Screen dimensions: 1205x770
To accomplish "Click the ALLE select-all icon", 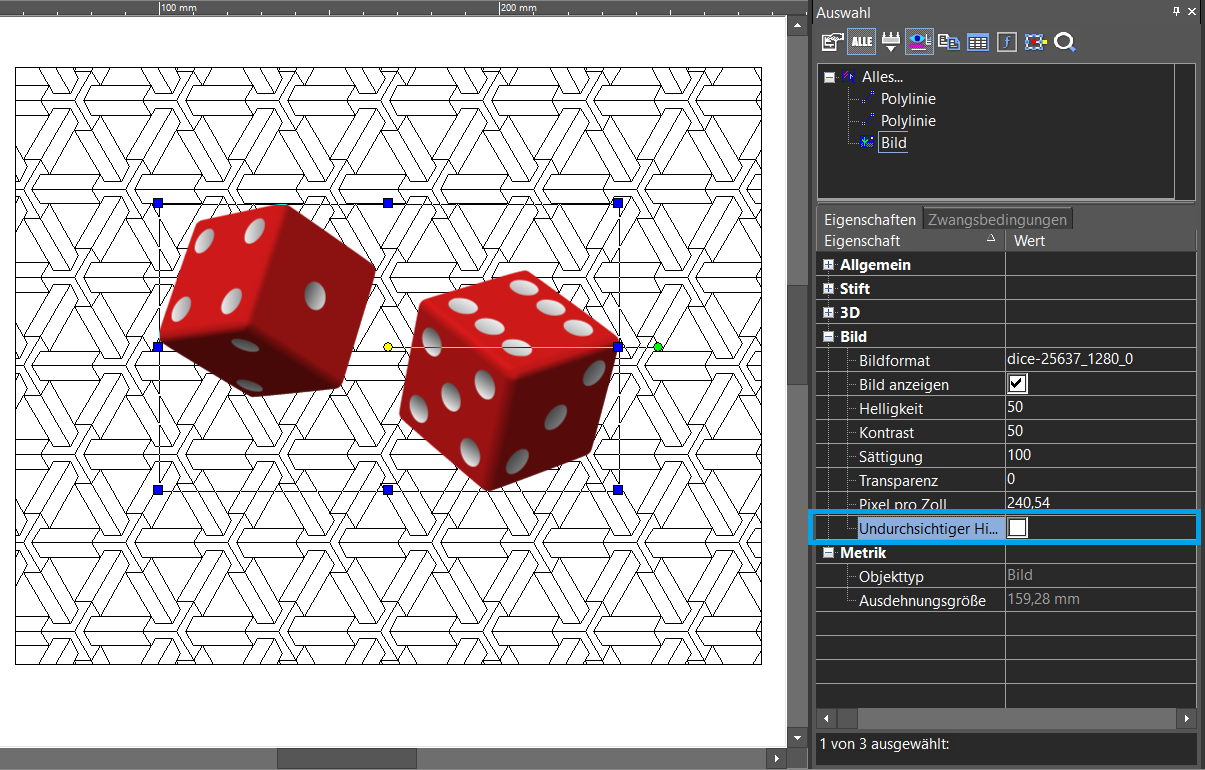I will coord(862,42).
